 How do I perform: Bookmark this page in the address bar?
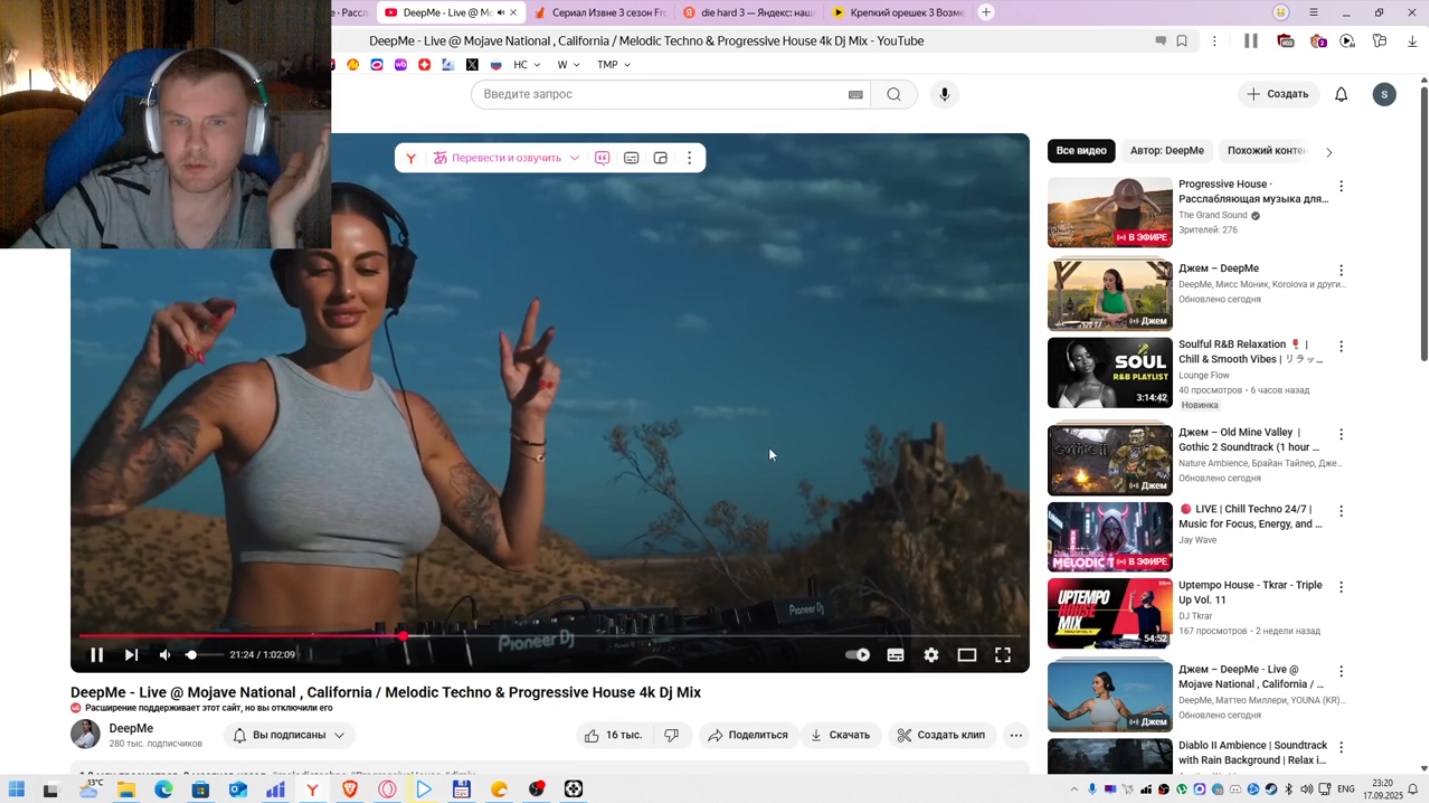1182,41
